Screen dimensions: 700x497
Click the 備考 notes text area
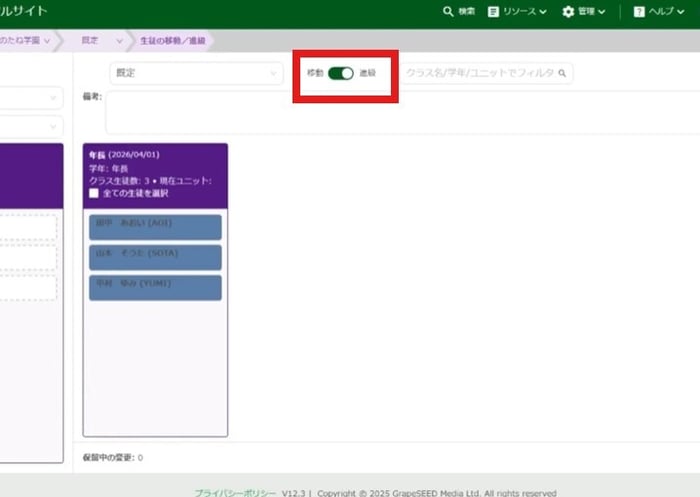(400, 112)
